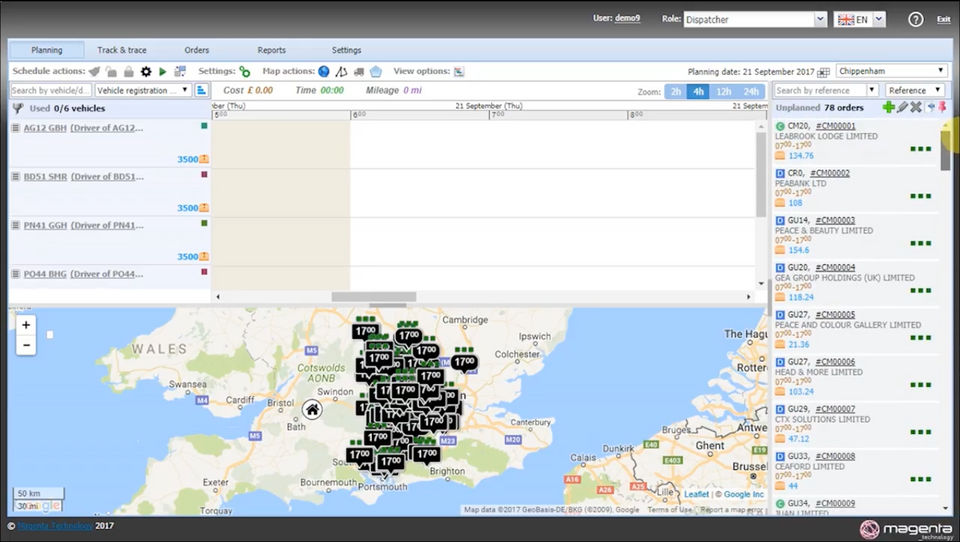960x542 pixels.
Task: Click the teal color square for AG12 GBH
Action: [x=204, y=126]
